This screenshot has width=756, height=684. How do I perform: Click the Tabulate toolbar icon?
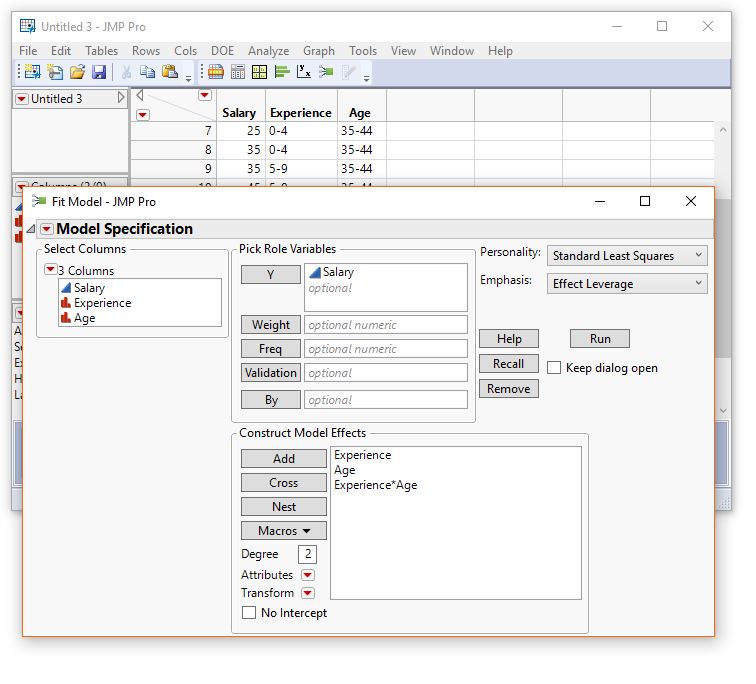[238, 72]
